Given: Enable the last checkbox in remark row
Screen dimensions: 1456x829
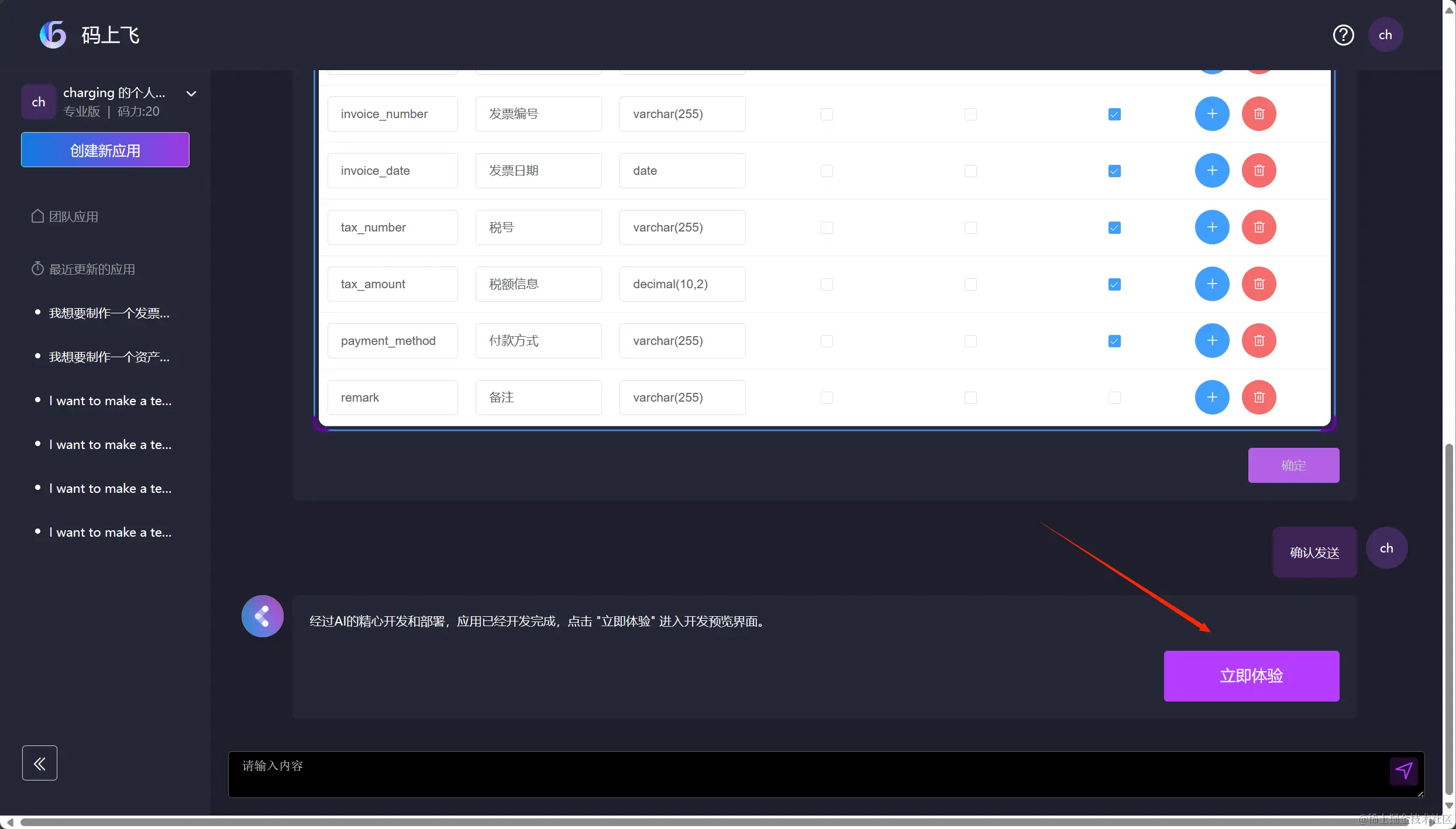Looking at the screenshot, I should [x=1114, y=398].
